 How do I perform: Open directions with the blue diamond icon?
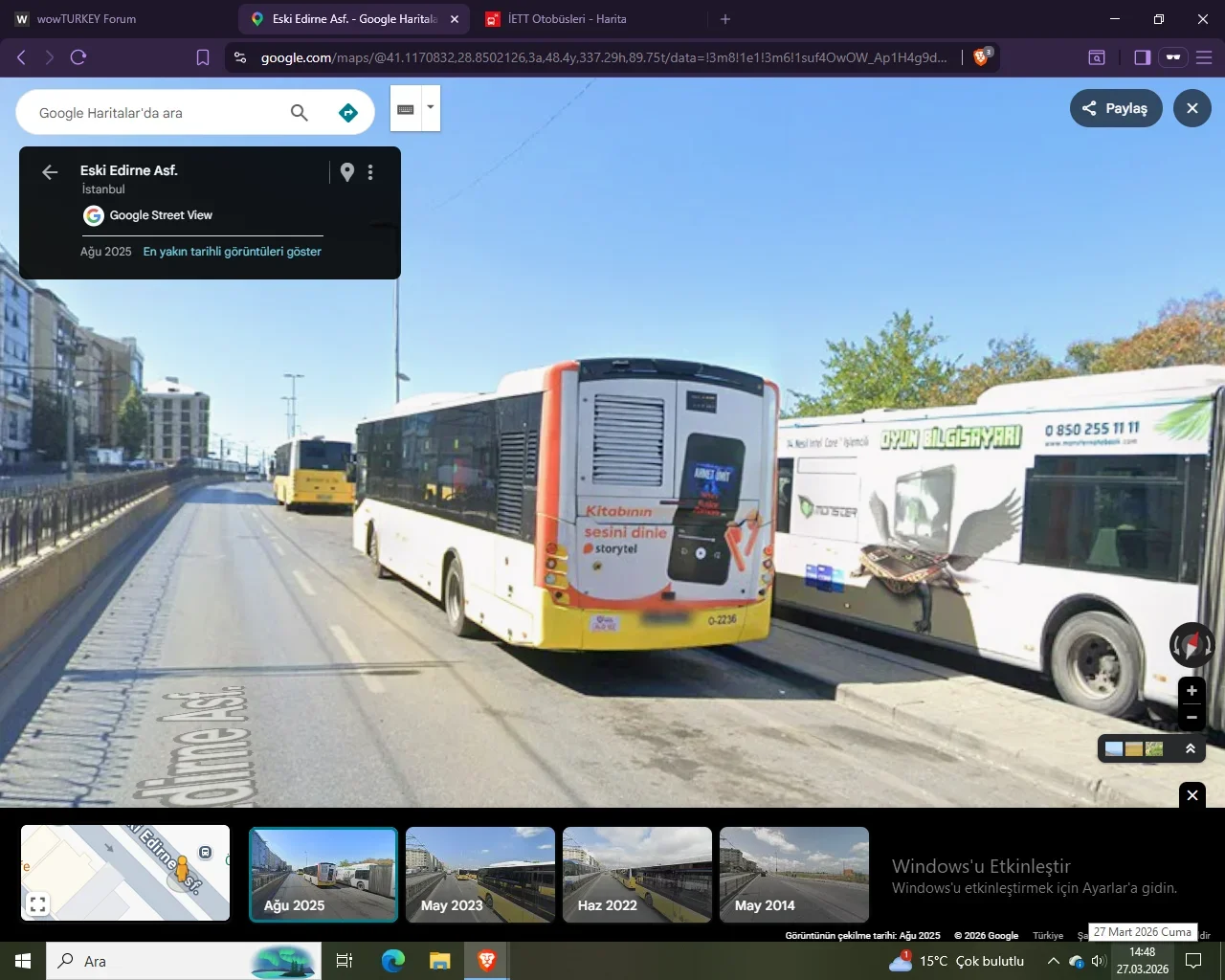point(348,113)
